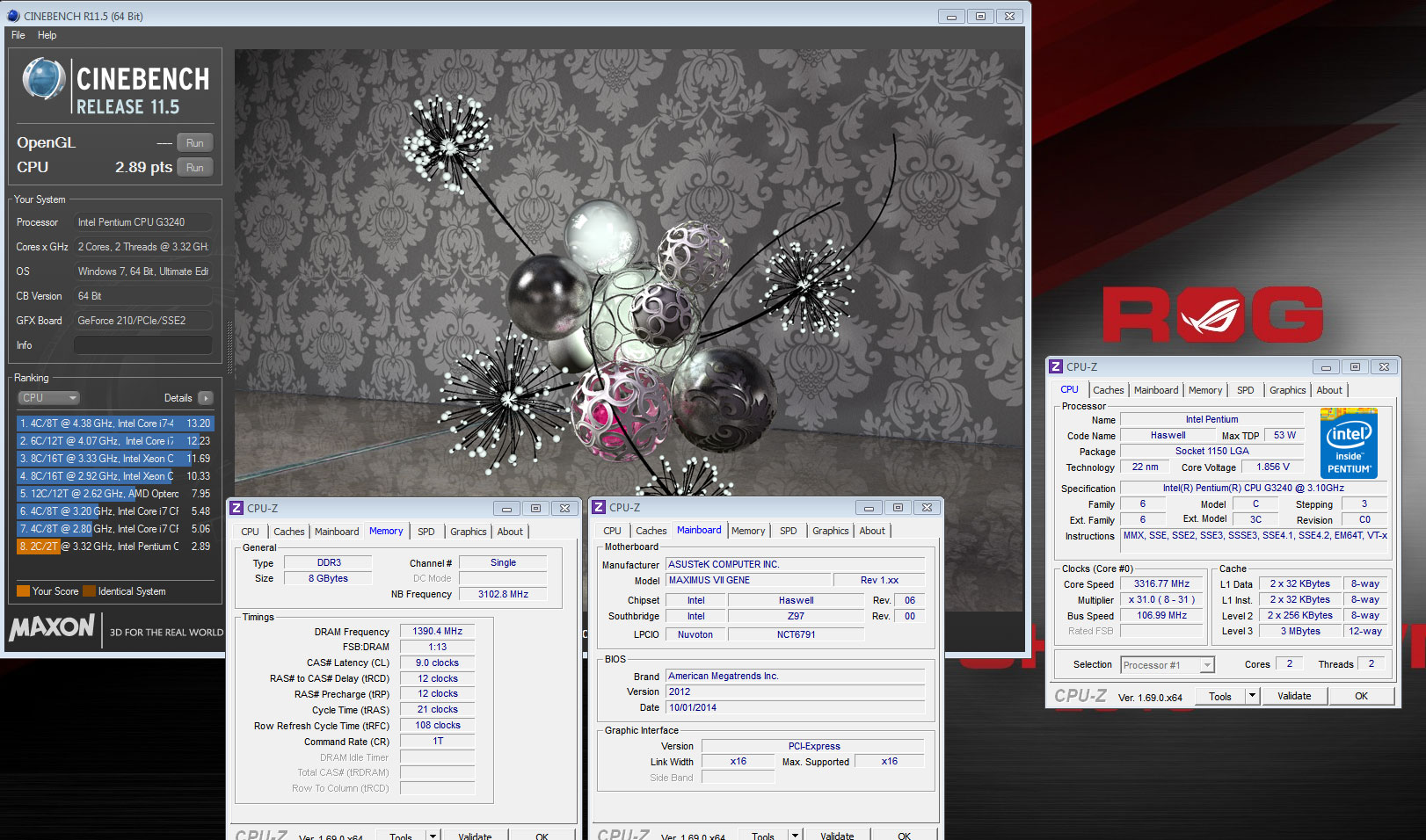
Task: Open CPU tab in Memory CPU-Z window
Action: (251, 532)
